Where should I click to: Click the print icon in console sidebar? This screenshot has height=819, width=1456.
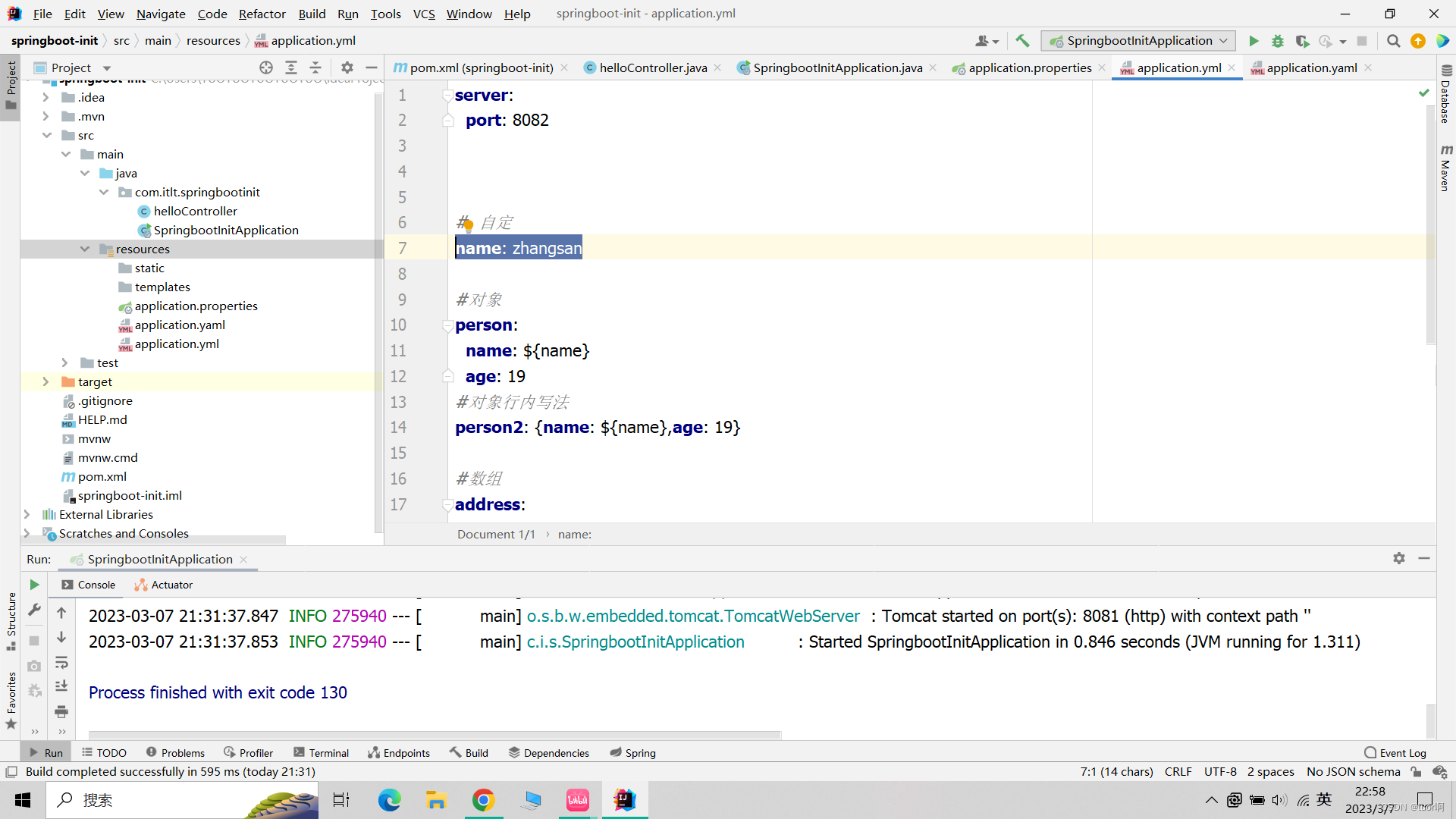[61, 711]
